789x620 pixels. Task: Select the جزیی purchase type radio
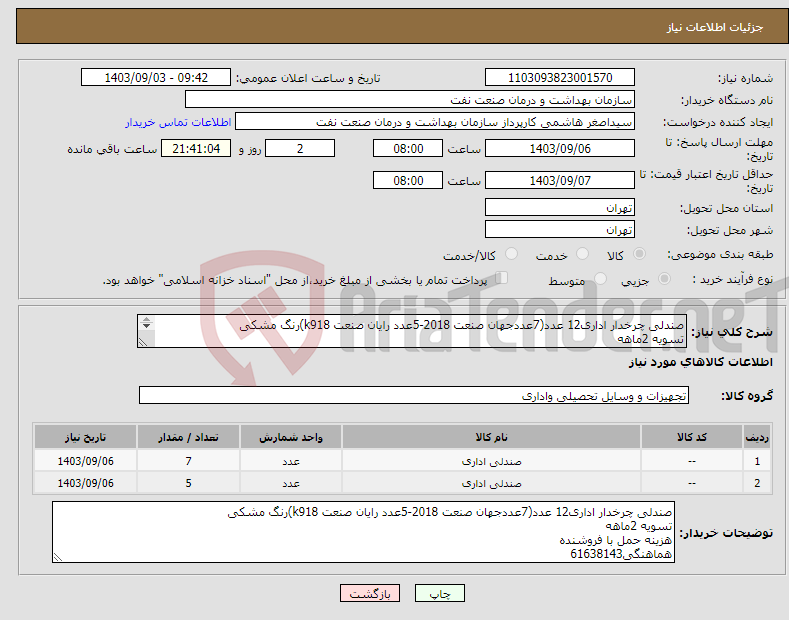pyautogui.click(x=664, y=279)
